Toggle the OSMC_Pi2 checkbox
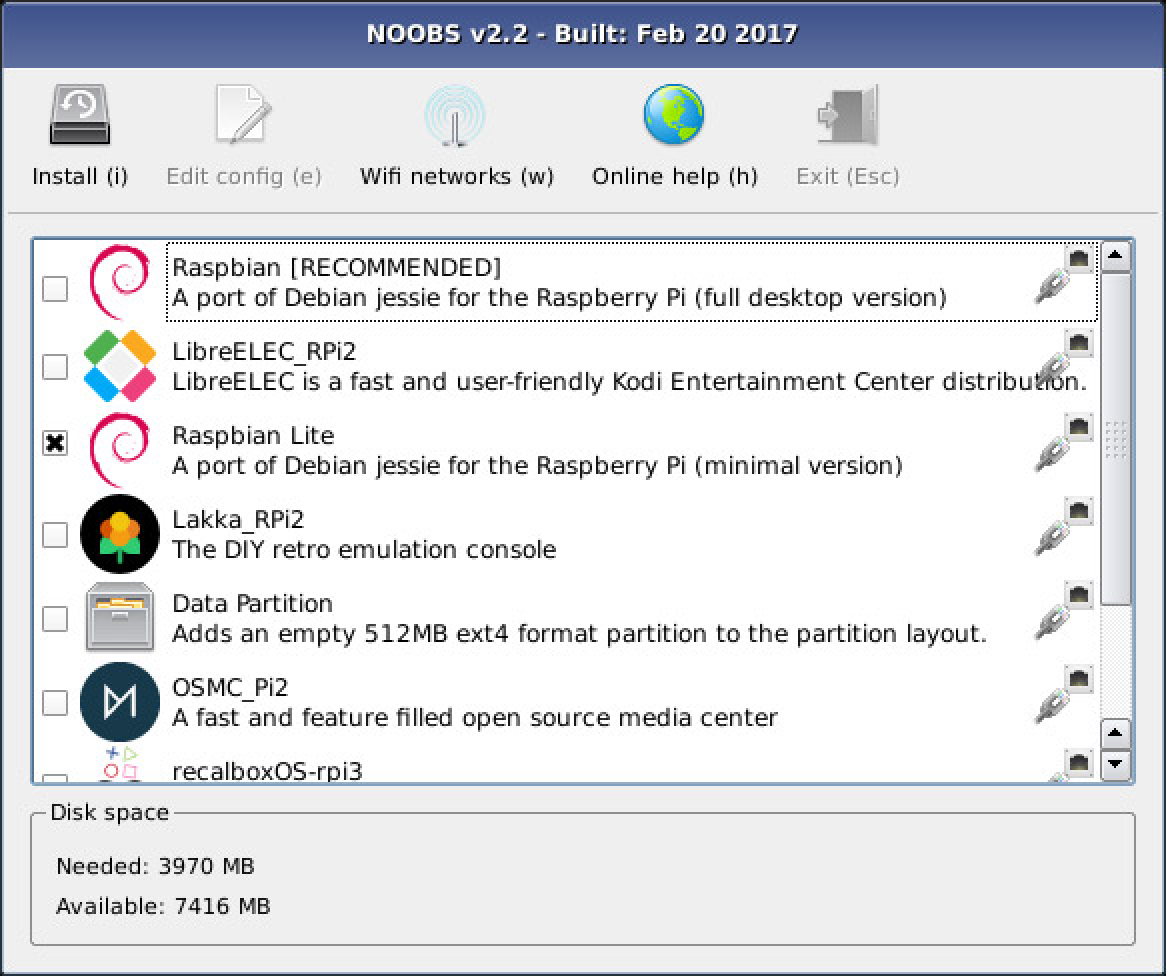This screenshot has width=1166, height=976. (x=55, y=703)
